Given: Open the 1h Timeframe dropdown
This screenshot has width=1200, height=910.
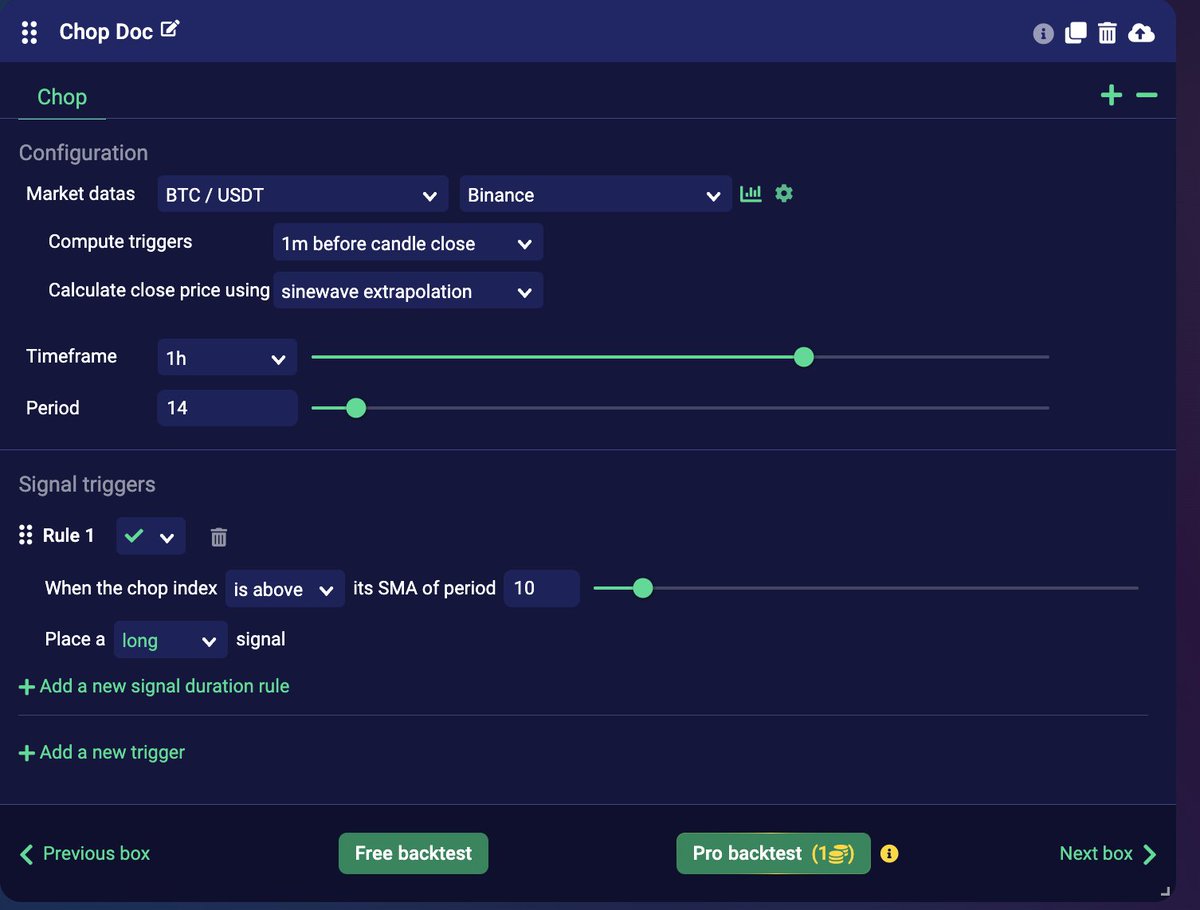Looking at the screenshot, I should (227, 357).
